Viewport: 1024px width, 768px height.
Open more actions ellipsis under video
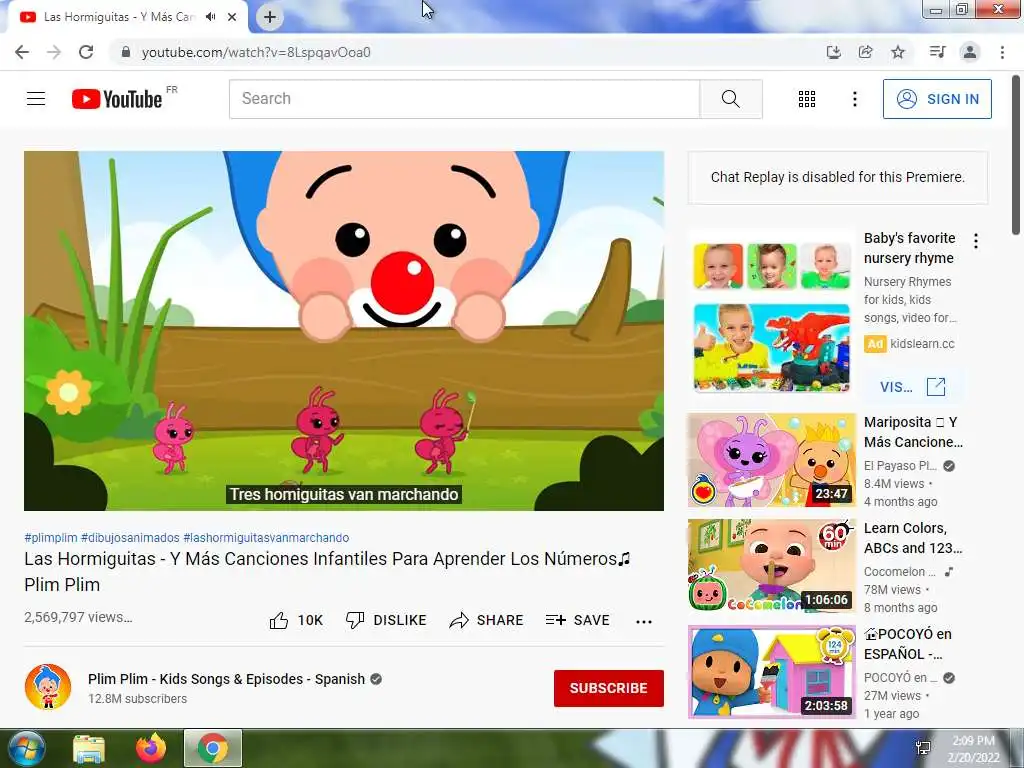point(644,621)
